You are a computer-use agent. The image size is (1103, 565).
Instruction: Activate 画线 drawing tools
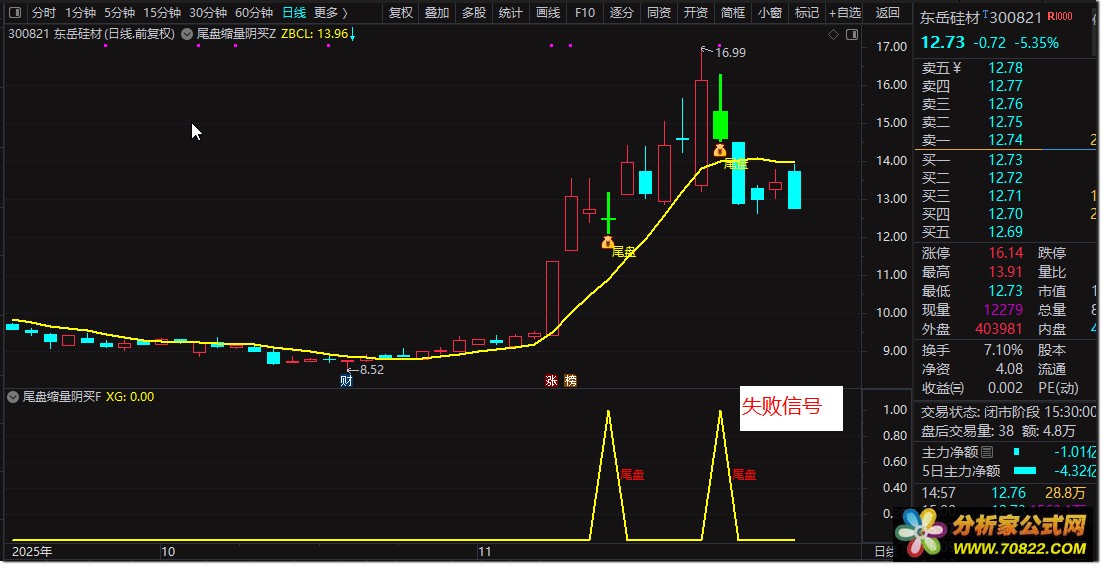(548, 13)
